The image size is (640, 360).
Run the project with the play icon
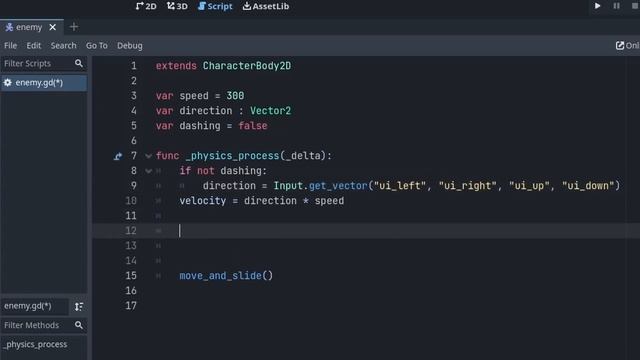tap(597, 6)
